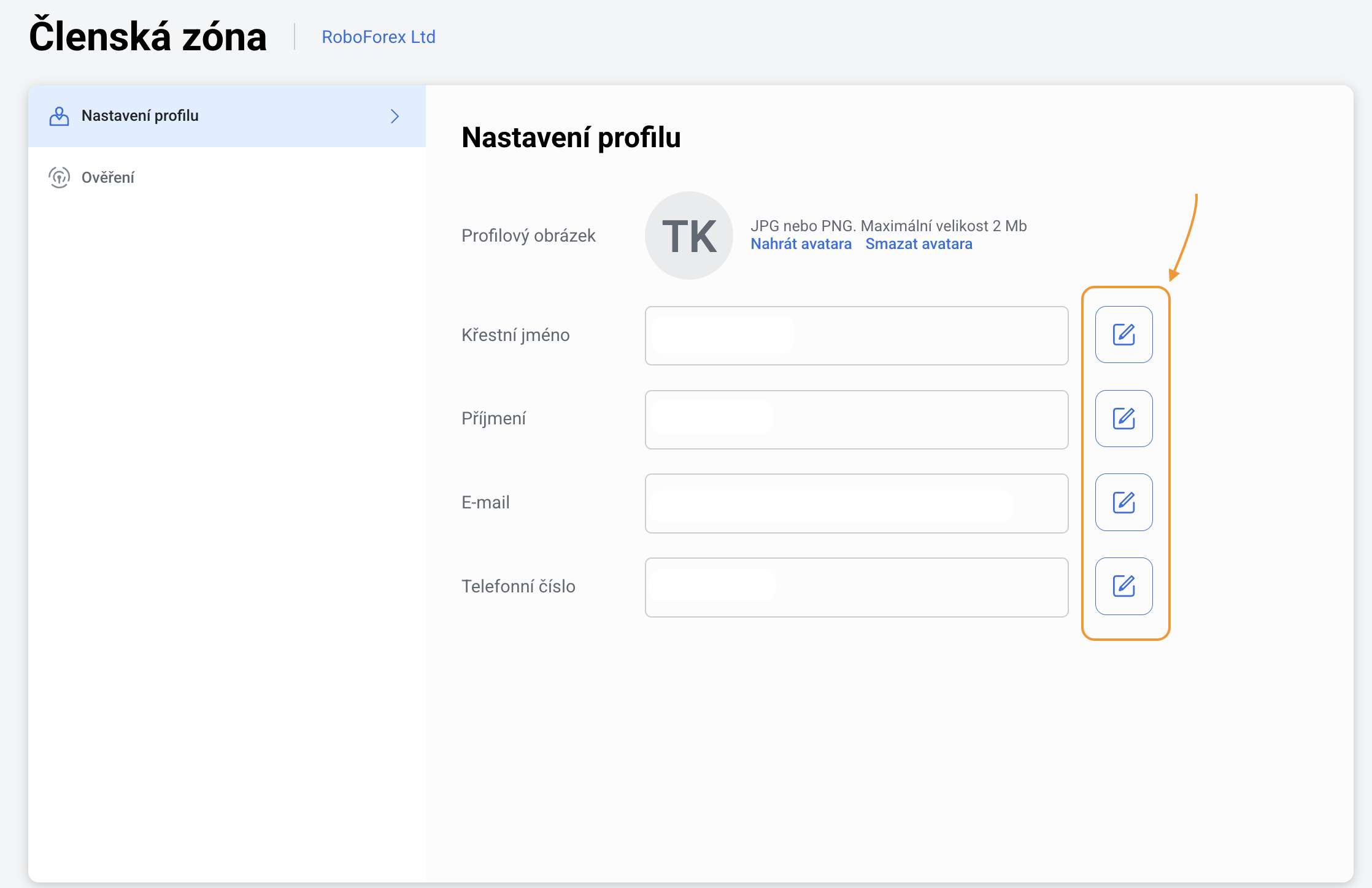Click the Nastavení profilu main heading
Screen dimensions: 1372x888
(571, 137)
